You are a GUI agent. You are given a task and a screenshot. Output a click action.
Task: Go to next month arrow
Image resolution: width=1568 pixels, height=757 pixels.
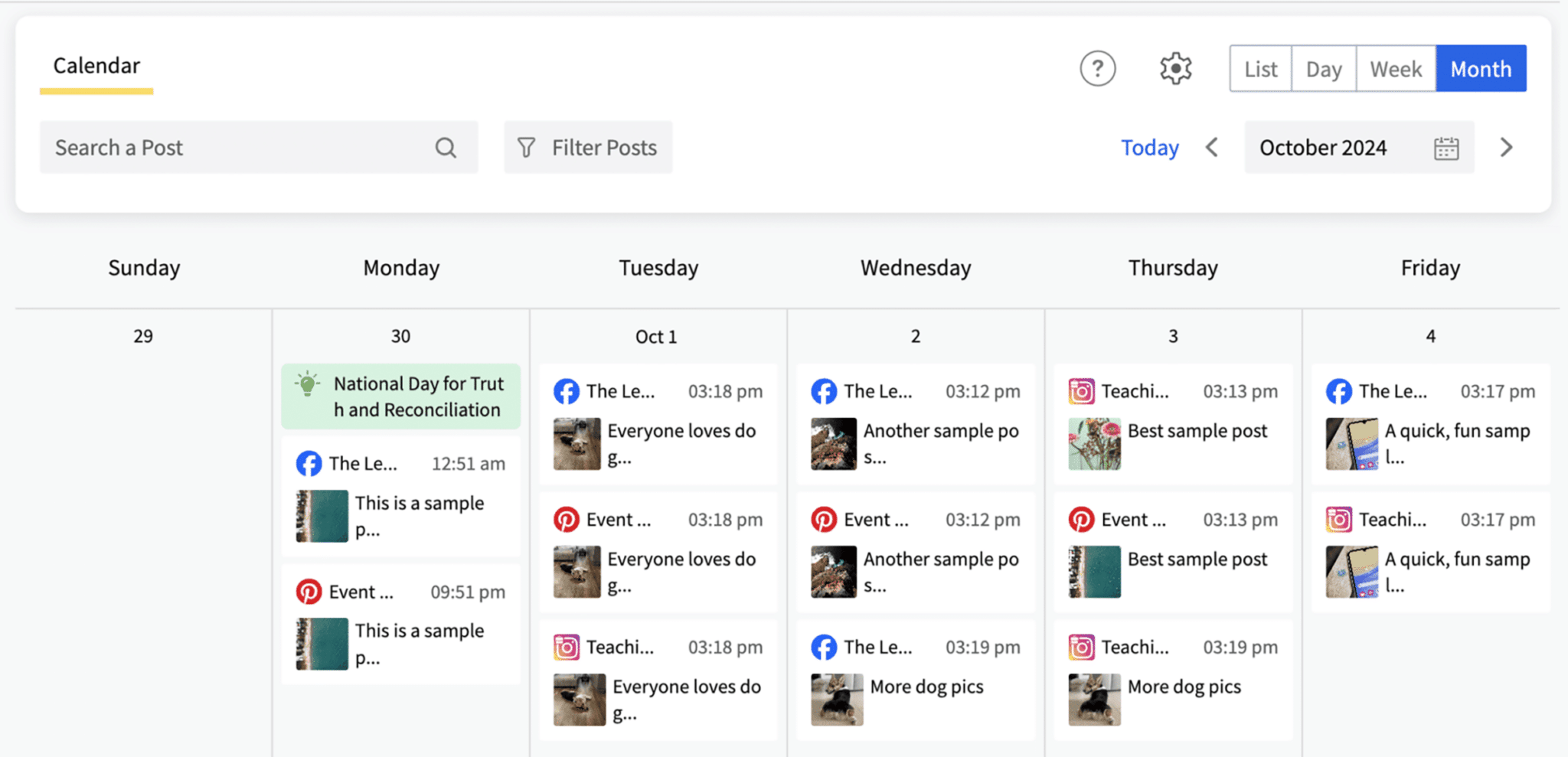[1506, 147]
